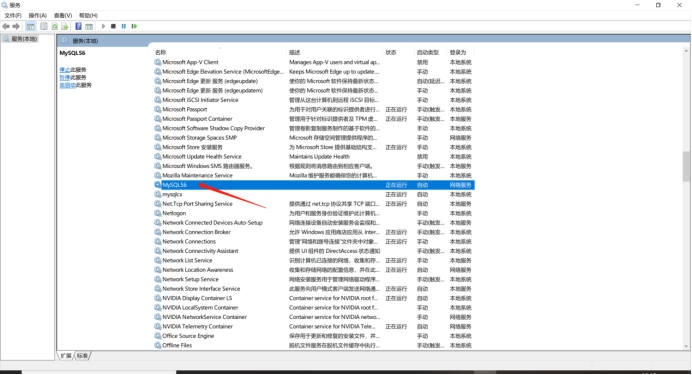Click the Stop Service square icon
Image resolution: width=692 pixels, height=375 pixels.
point(113,26)
